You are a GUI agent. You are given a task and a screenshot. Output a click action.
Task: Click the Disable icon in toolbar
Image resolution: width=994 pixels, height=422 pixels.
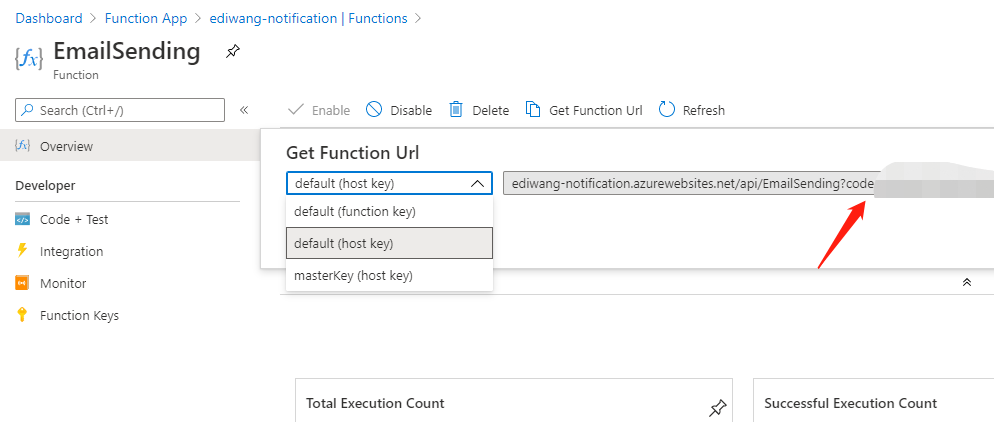(374, 110)
